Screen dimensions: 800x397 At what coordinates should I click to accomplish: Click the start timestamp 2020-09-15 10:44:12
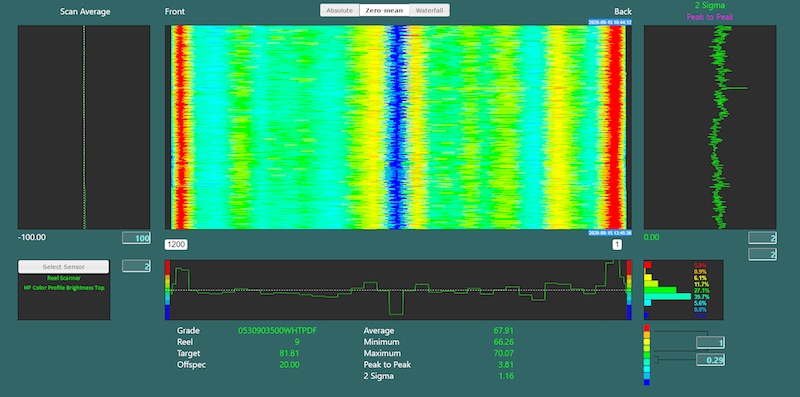pyautogui.click(x=610, y=22)
